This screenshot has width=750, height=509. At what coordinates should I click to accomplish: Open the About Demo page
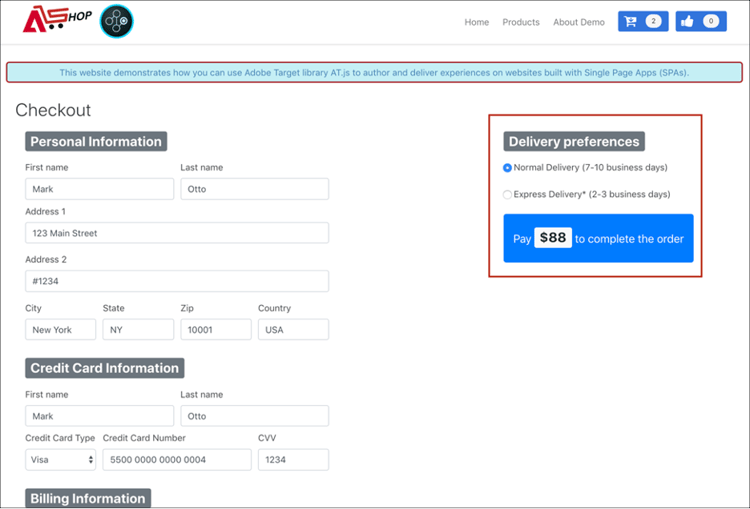point(579,22)
